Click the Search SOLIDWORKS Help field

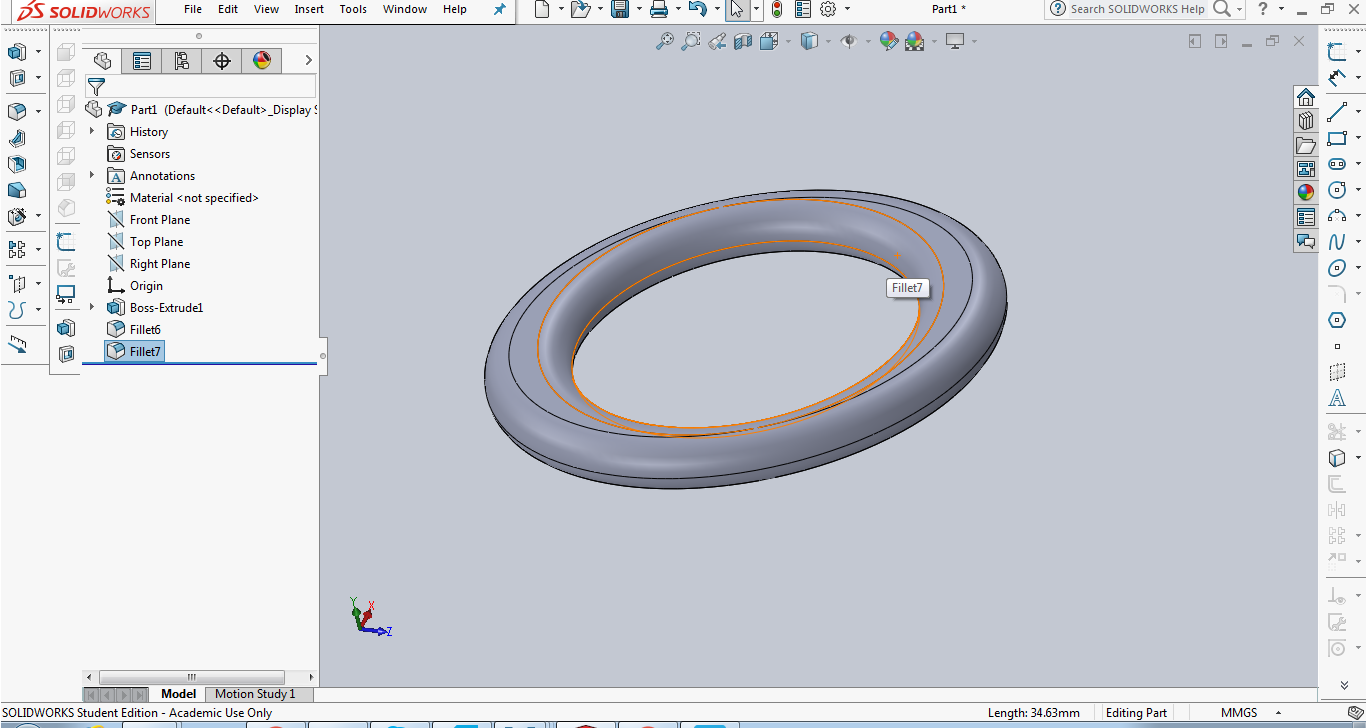pos(1137,9)
